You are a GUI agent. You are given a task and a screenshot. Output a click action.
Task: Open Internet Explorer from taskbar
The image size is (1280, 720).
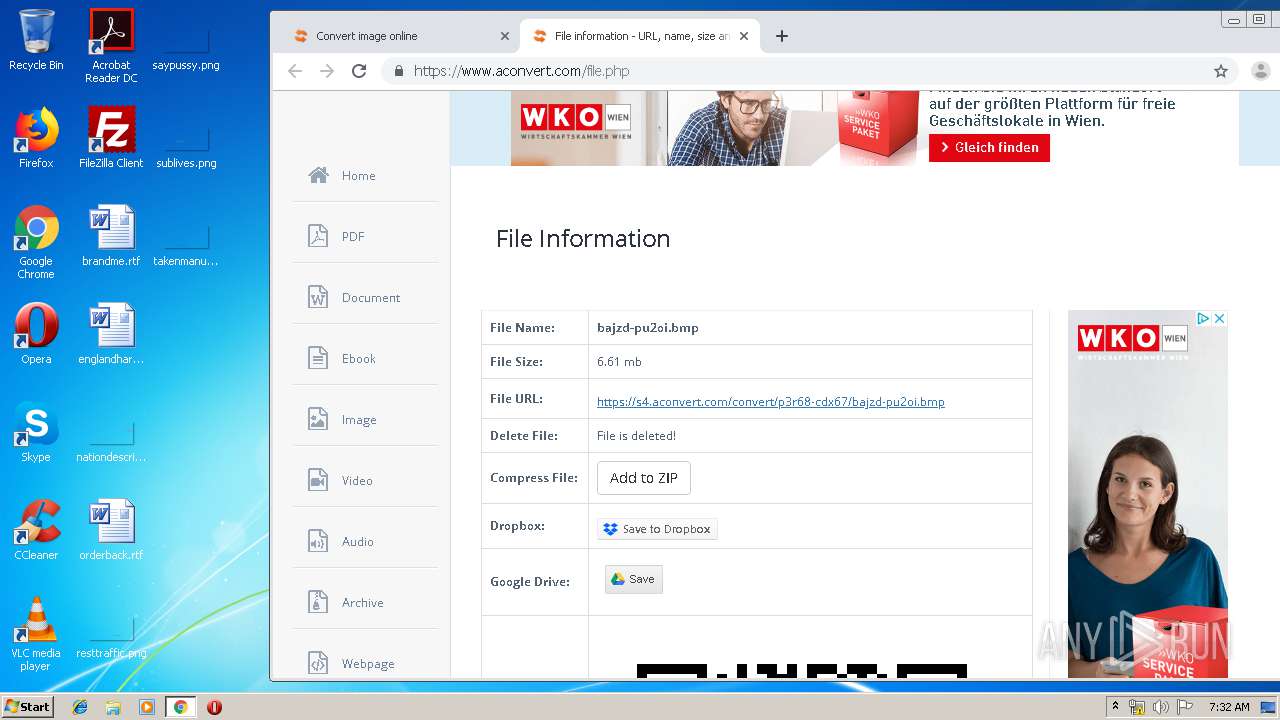coord(80,707)
